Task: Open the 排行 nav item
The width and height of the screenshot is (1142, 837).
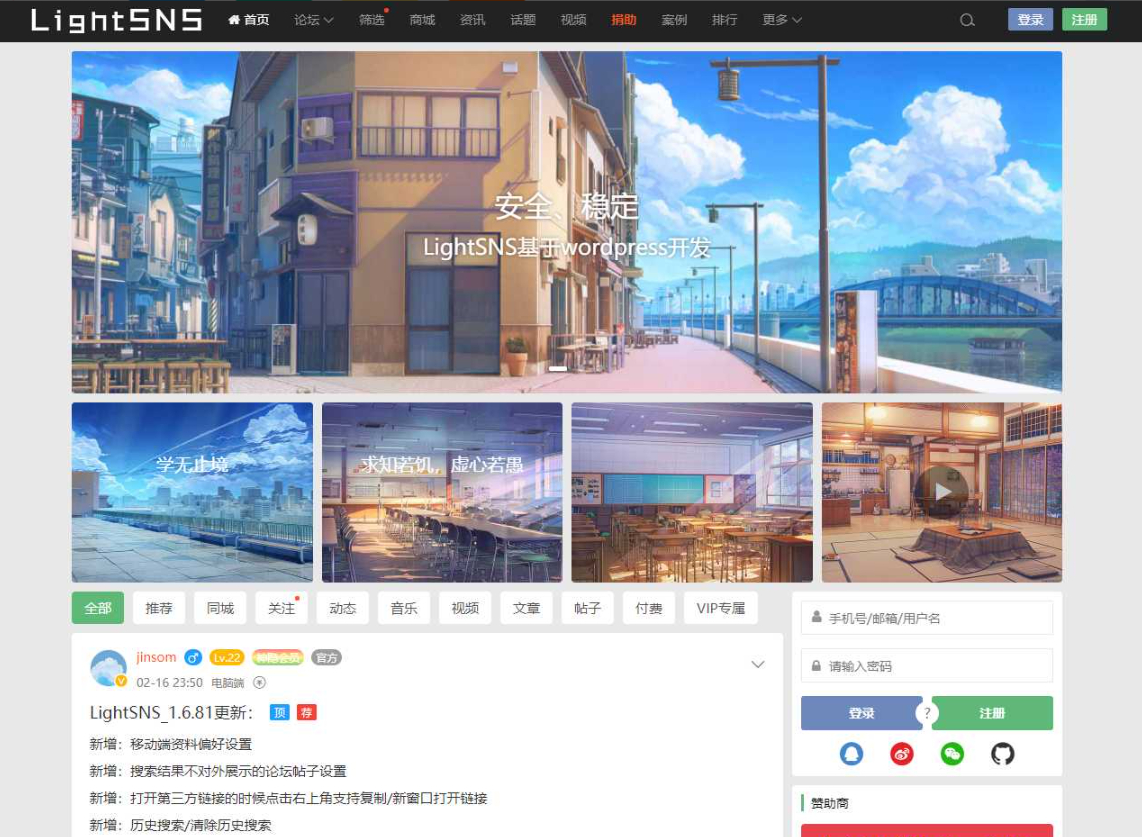Action: [725, 20]
